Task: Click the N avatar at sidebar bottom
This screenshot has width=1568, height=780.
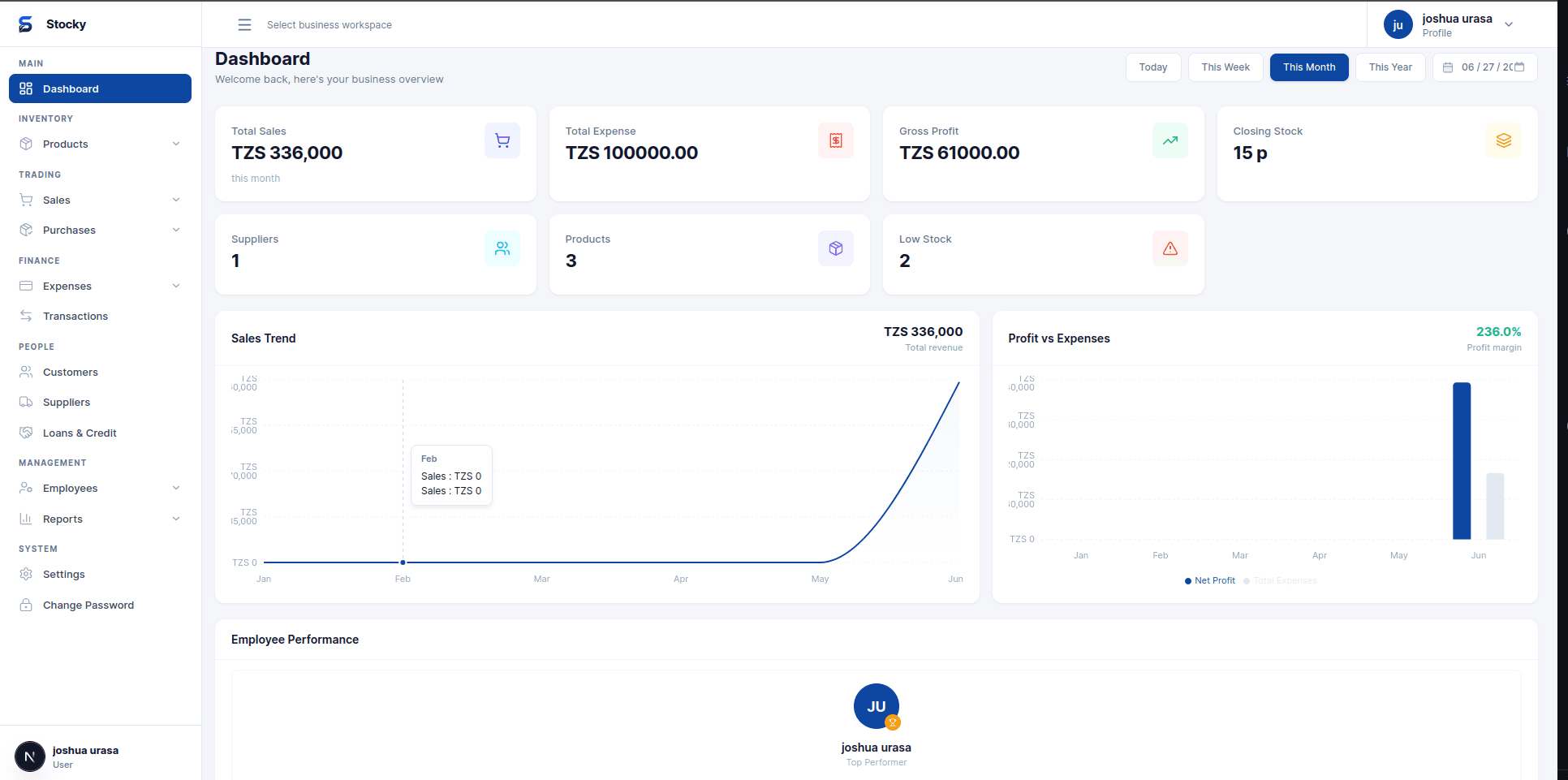Action: pyautogui.click(x=30, y=756)
